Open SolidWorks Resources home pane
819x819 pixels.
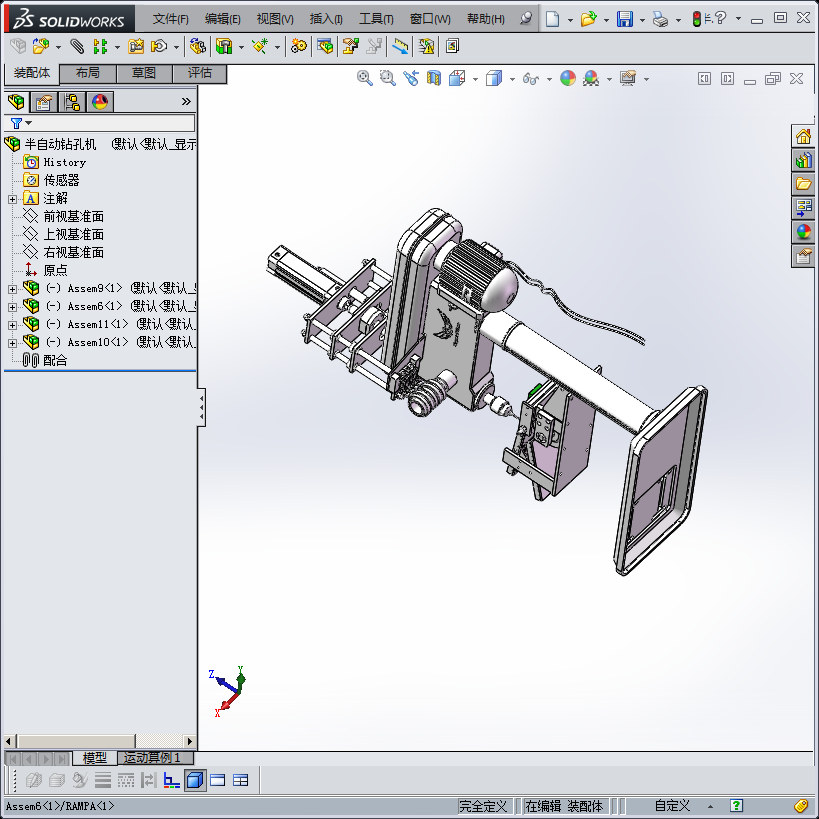pos(803,137)
